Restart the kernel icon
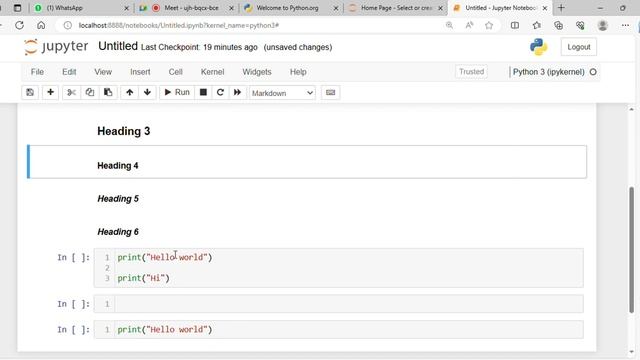Image resolution: width=640 pixels, height=360 pixels. tap(220, 92)
